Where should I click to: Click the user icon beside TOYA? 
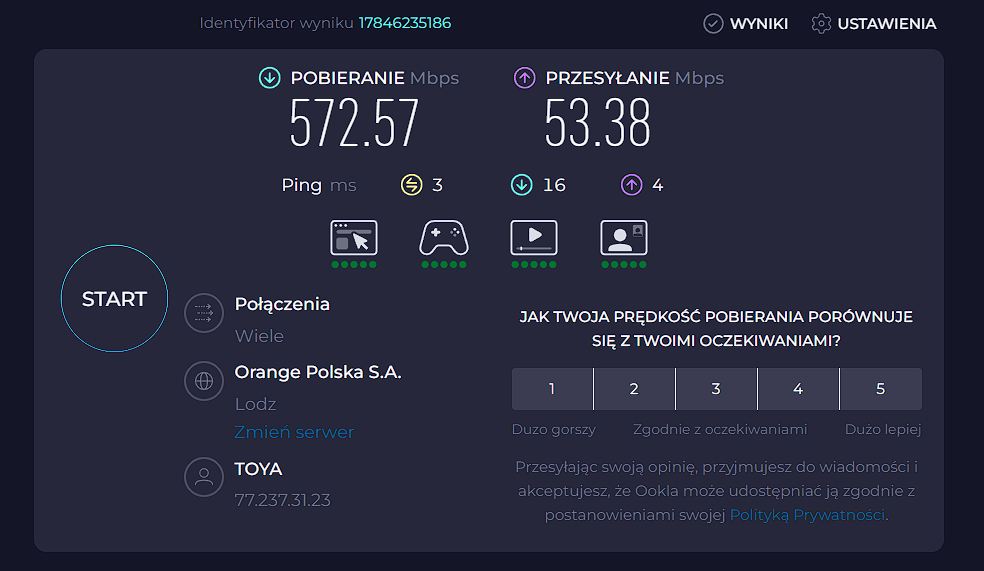pyautogui.click(x=204, y=477)
